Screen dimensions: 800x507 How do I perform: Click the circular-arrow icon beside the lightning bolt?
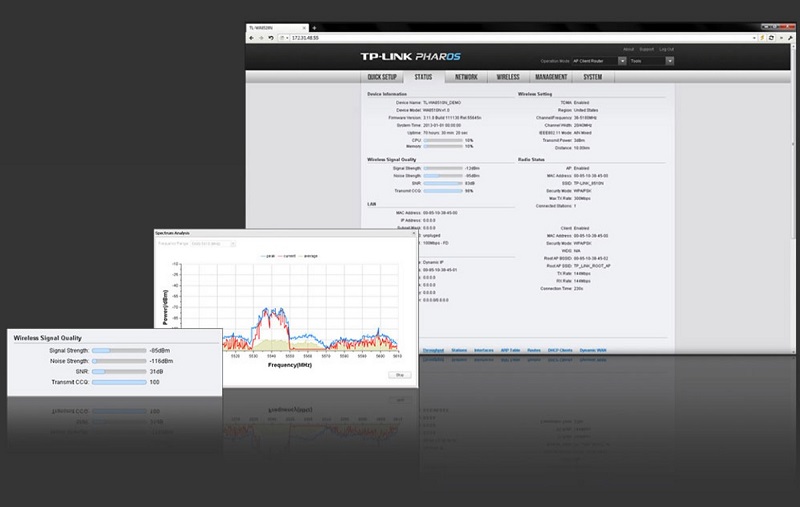pyautogui.click(x=771, y=38)
